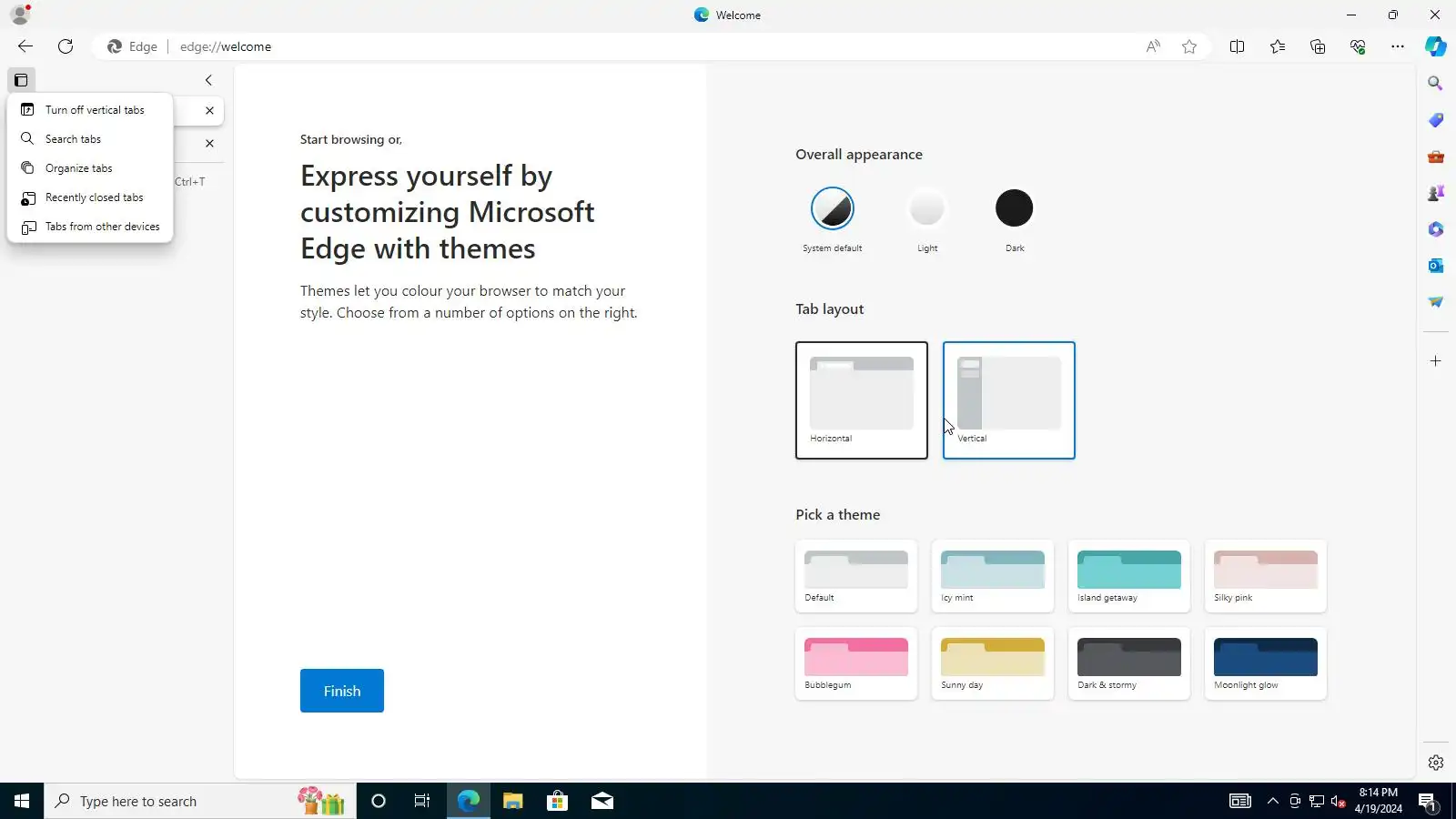Open Recently closed tabs
The image size is (1456, 819).
(x=90, y=197)
